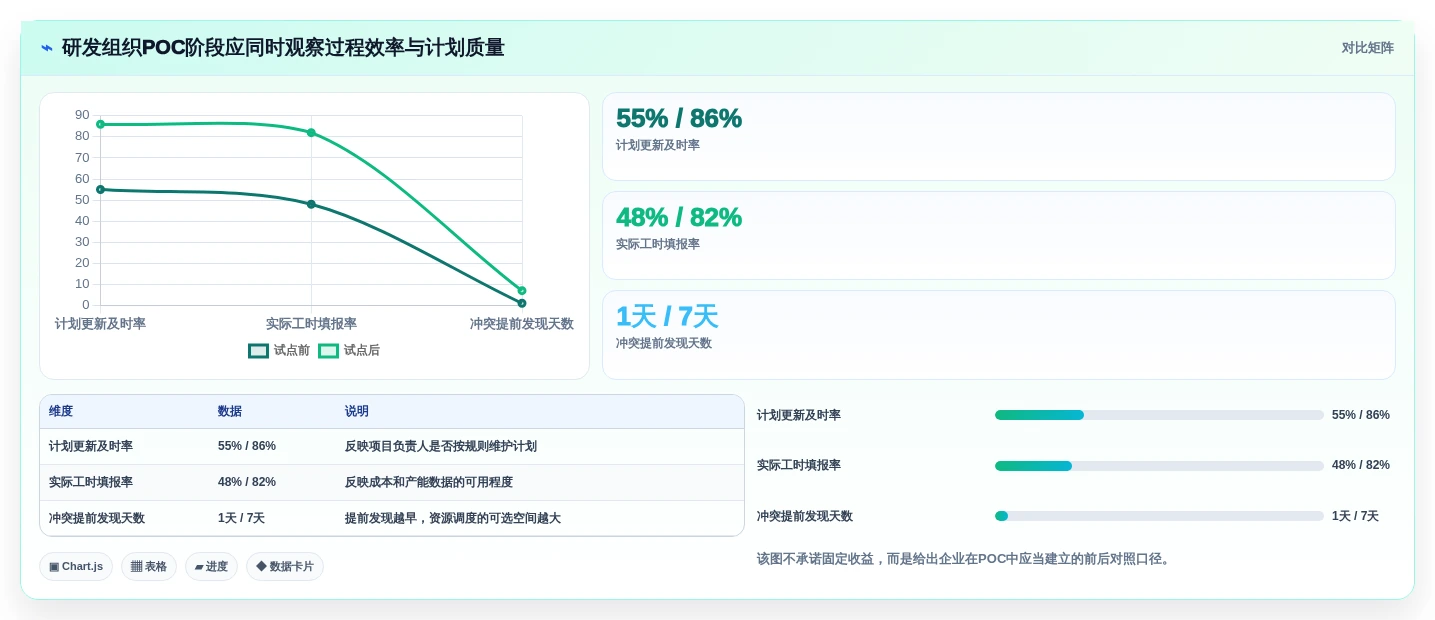Click the 1天 / 7天 progress value label
The image size is (1435, 620).
coord(1355,516)
